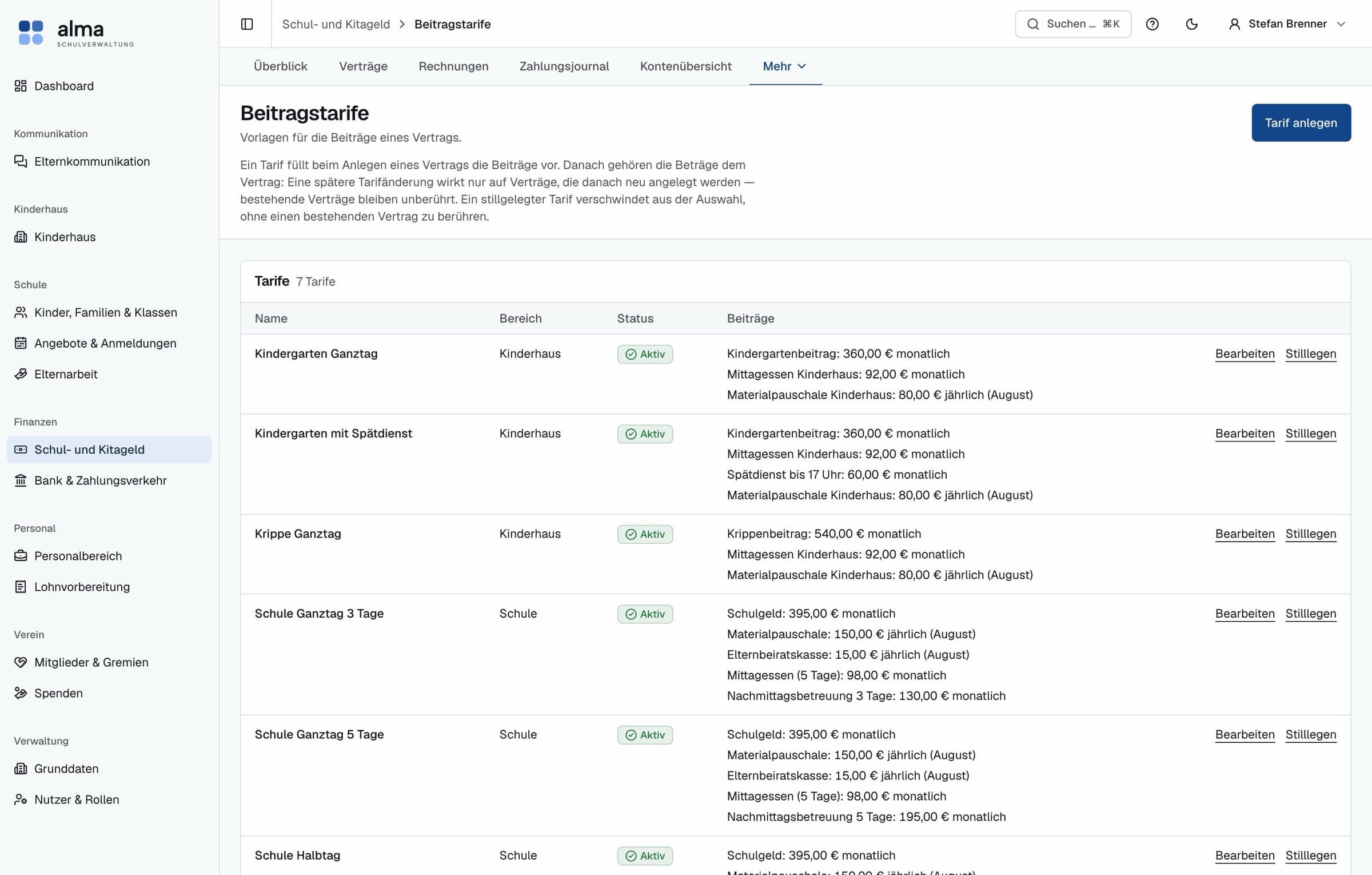
Task: Click the Dashboard grid icon
Action: pyautogui.click(x=21, y=86)
